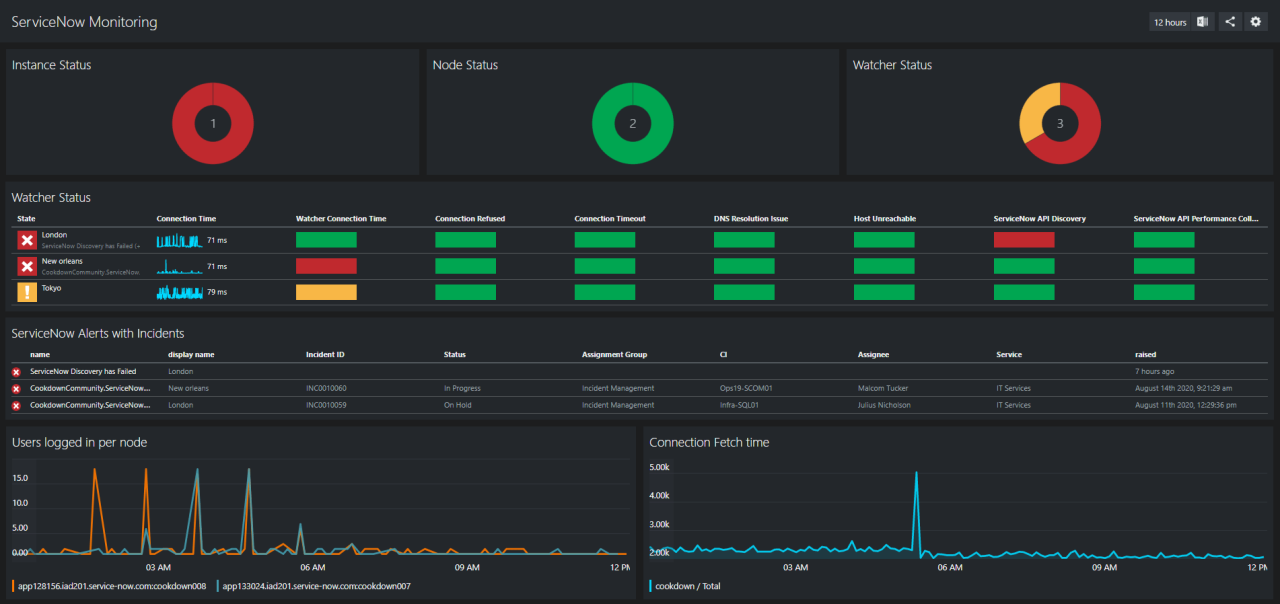Click the Users logged in per node title
The image size is (1280, 604).
(x=79, y=442)
